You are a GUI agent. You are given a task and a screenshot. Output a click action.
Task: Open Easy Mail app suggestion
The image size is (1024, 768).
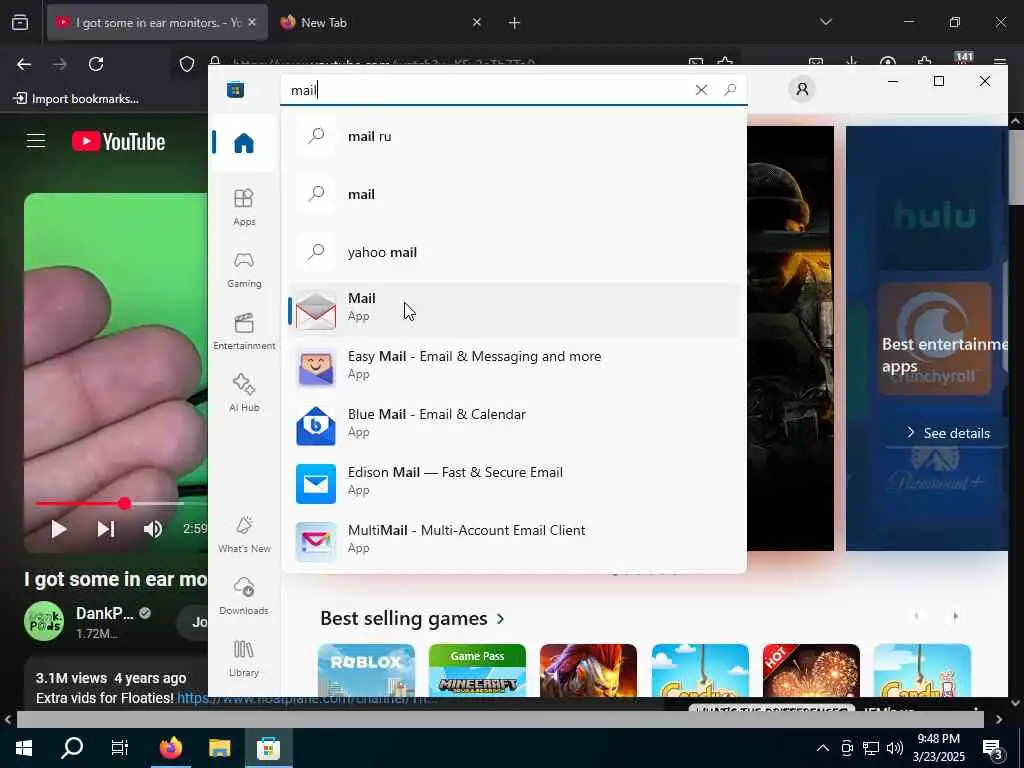point(513,367)
